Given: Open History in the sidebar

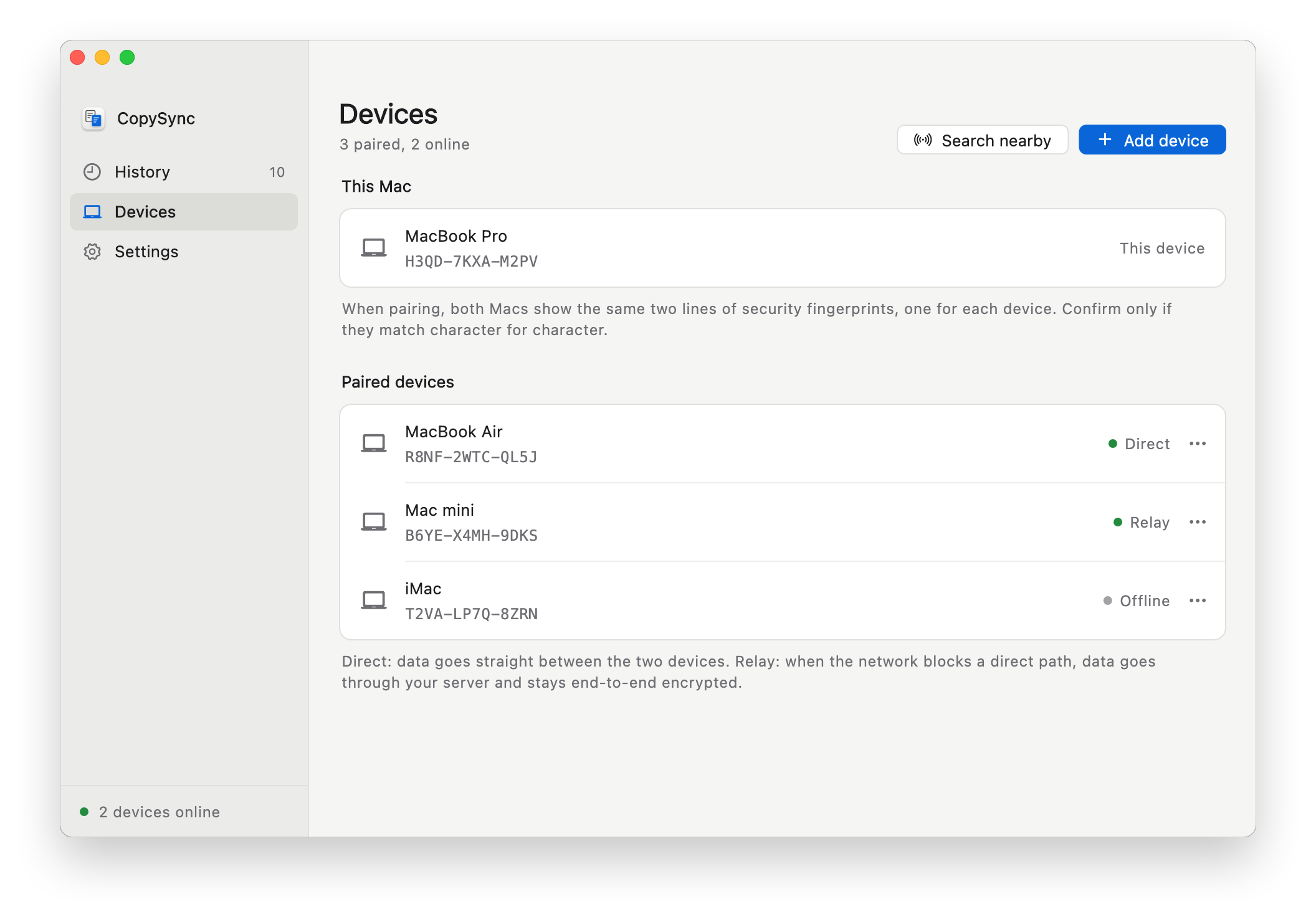Looking at the screenshot, I should (x=184, y=172).
